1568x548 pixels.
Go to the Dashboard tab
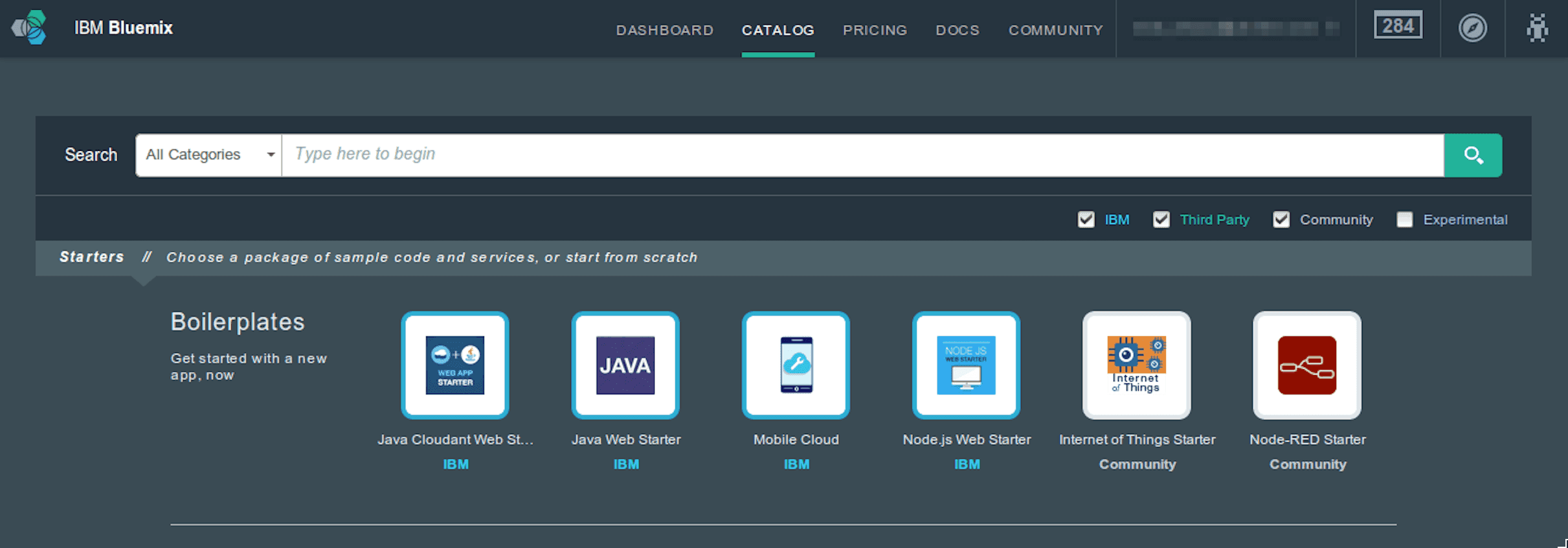pyautogui.click(x=664, y=30)
